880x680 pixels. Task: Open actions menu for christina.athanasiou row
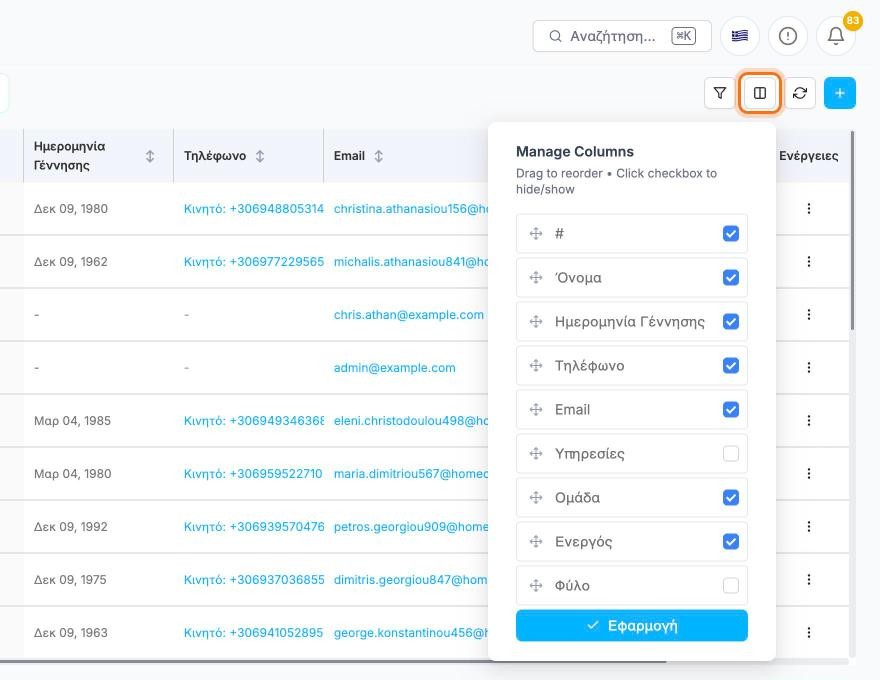coord(809,209)
